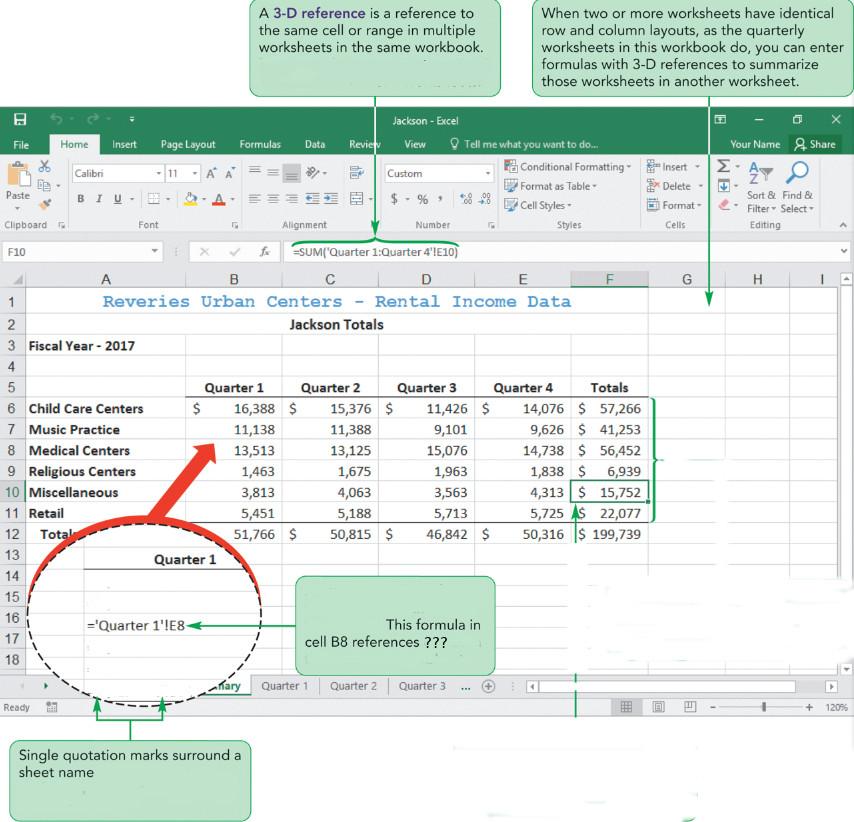Screen dimensions: 854x822
Task: Toggle underline formatting
Action: pyautogui.click(x=116, y=197)
